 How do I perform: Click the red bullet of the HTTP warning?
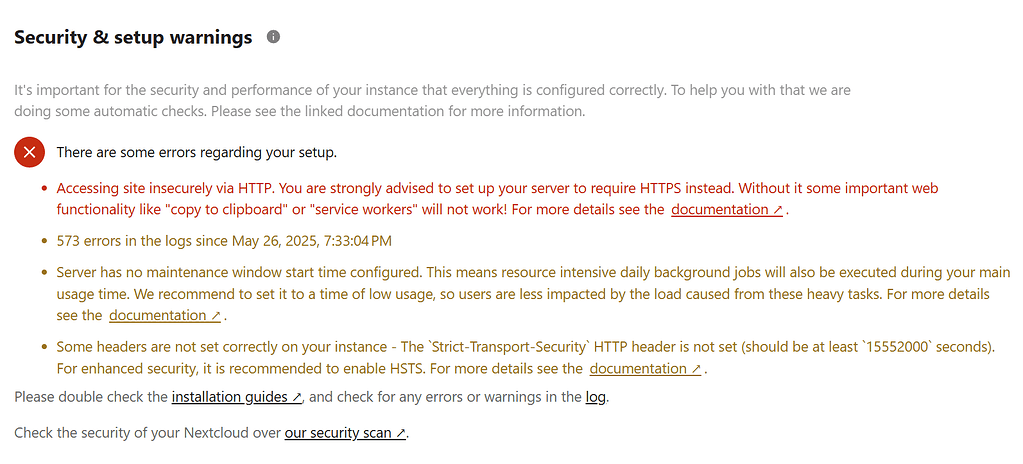44,188
